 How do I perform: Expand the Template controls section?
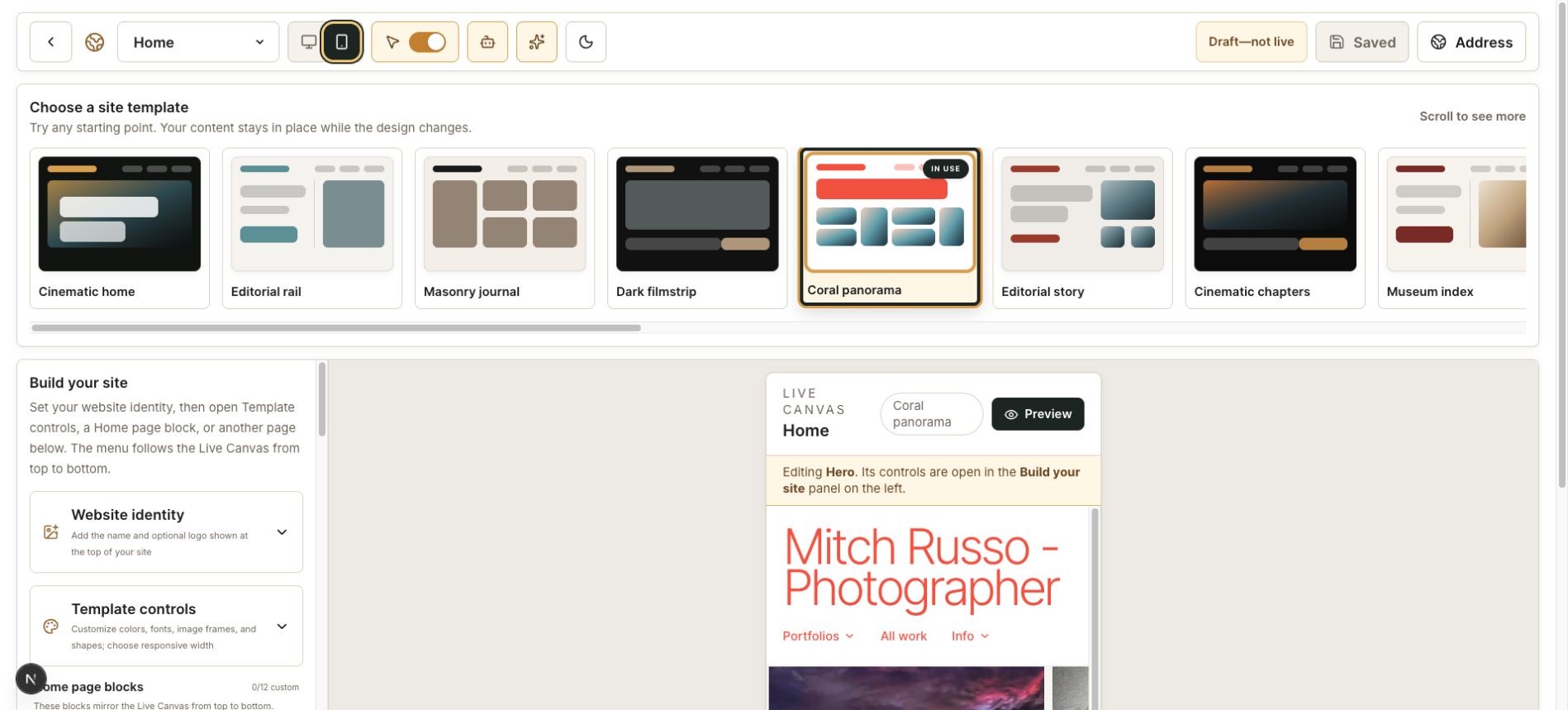click(166, 627)
